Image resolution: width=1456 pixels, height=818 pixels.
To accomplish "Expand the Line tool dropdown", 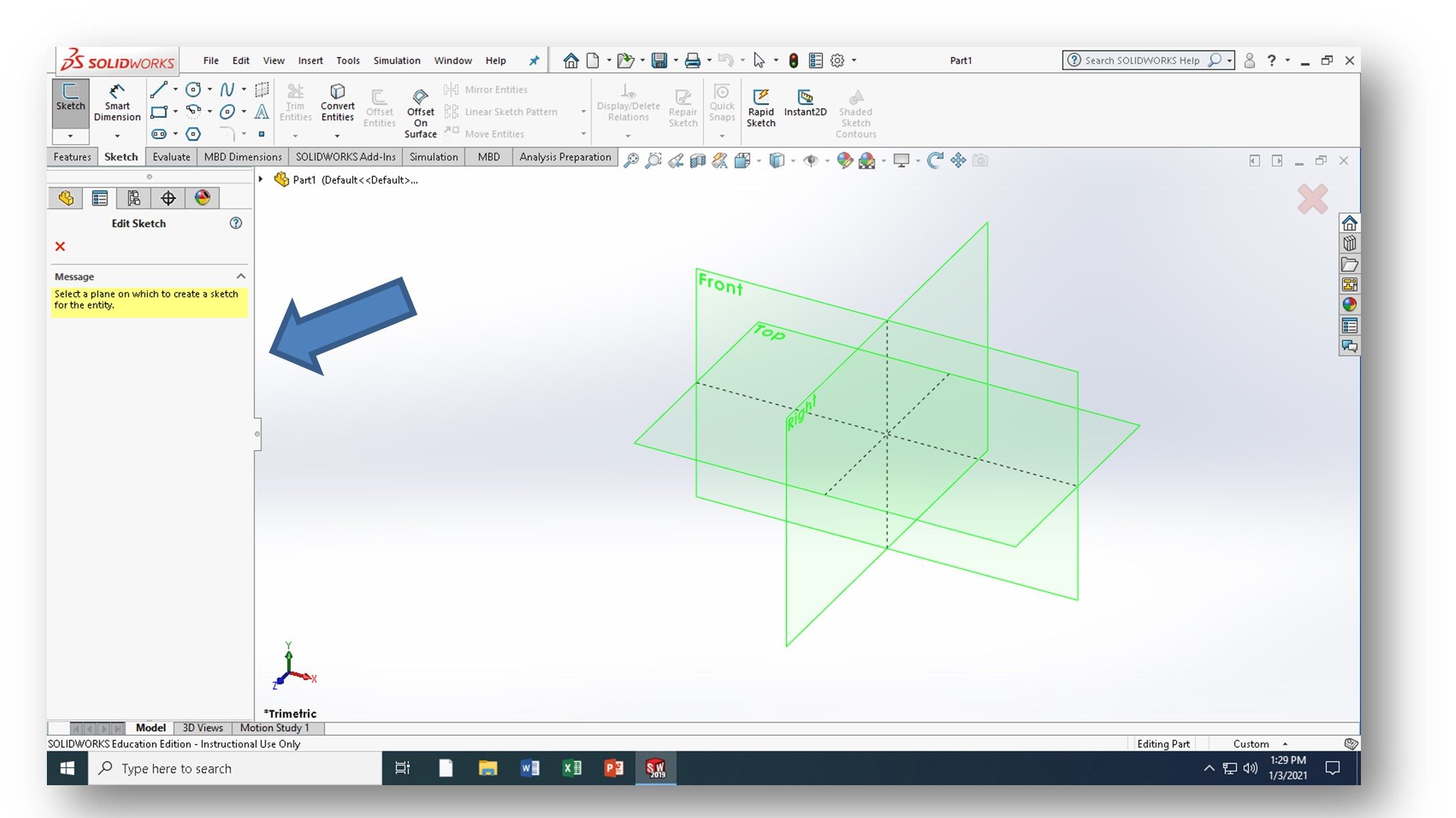I will [175, 90].
